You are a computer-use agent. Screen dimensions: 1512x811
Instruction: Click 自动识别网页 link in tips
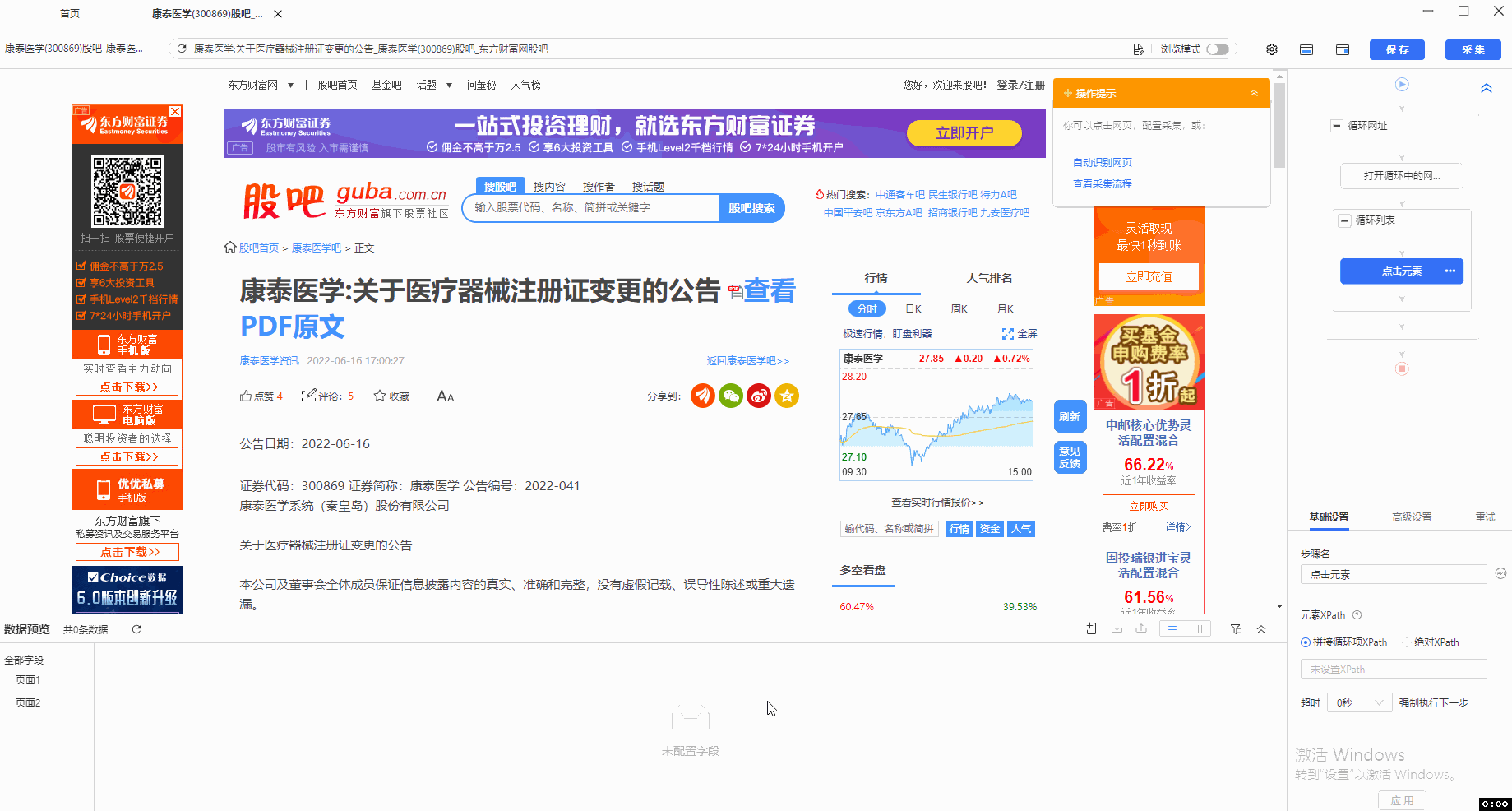1102,163
